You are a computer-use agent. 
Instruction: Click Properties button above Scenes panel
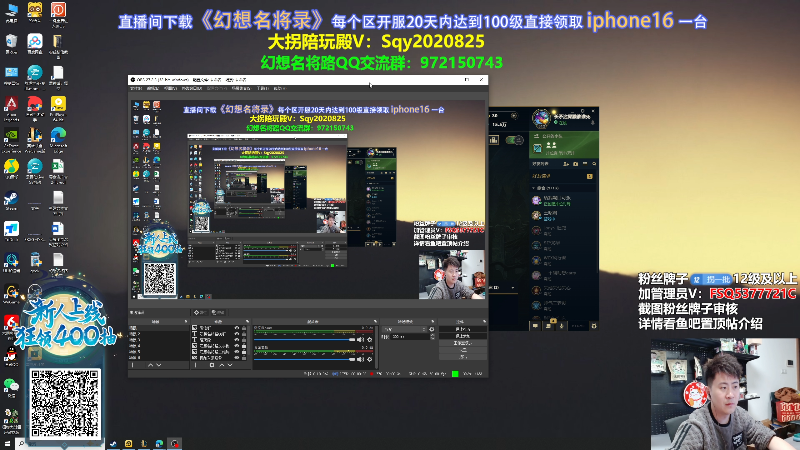point(200,312)
